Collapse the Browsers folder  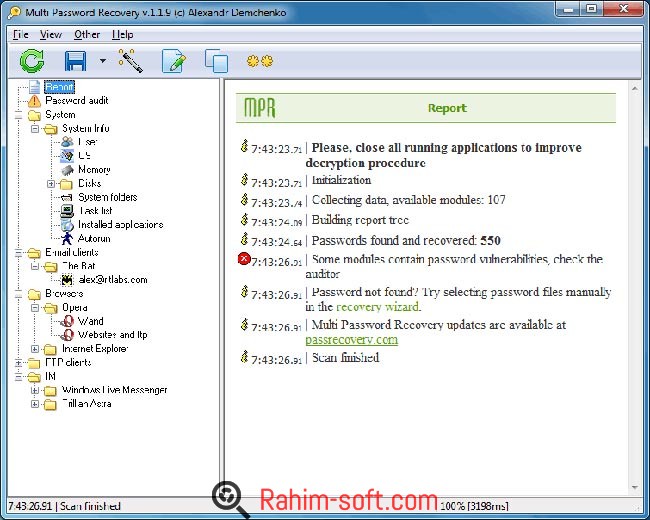(x=19, y=294)
